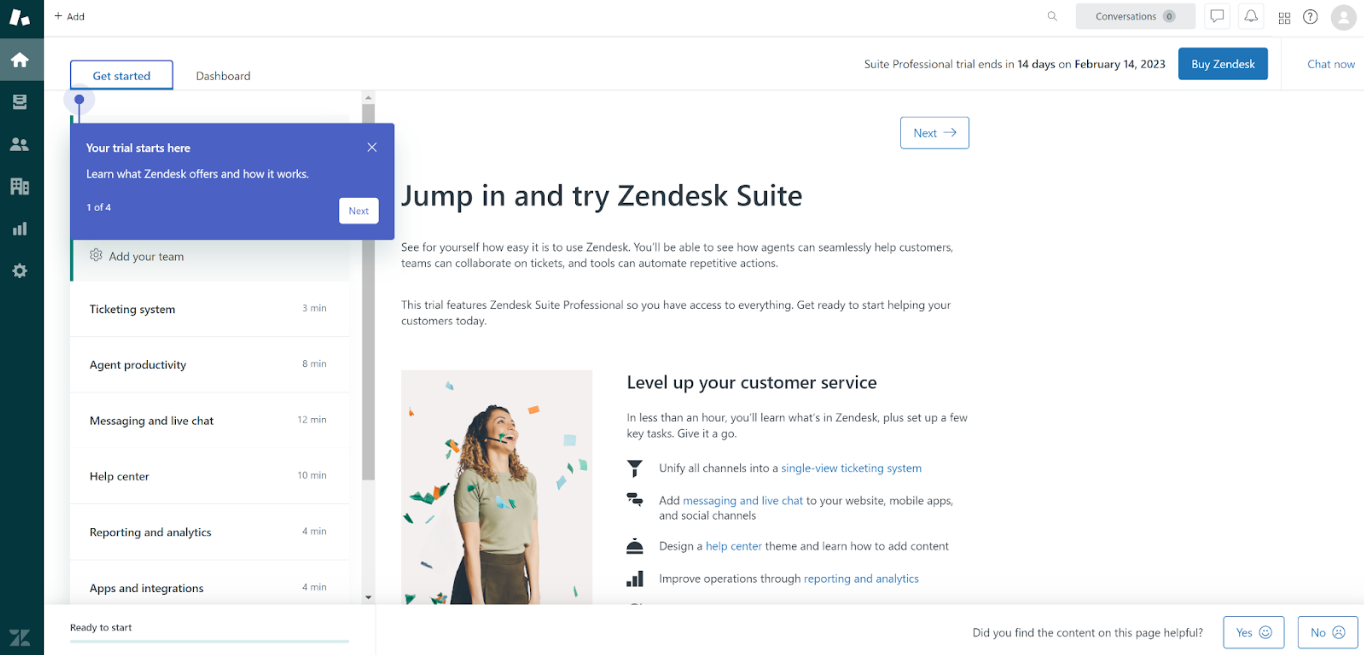Open Reporting bar chart icon in sidebar
The height and width of the screenshot is (655, 1365).
pos(19,229)
